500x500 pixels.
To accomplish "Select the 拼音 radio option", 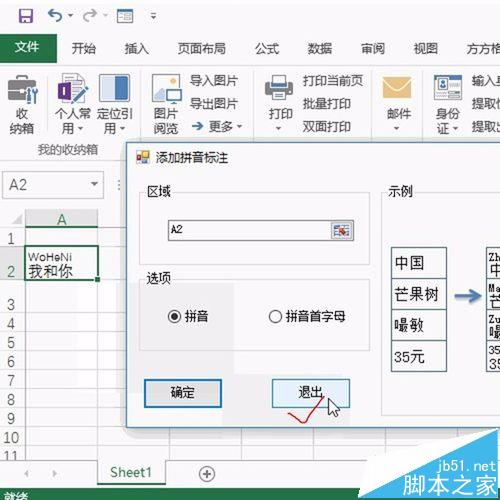I will pos(188,316).
